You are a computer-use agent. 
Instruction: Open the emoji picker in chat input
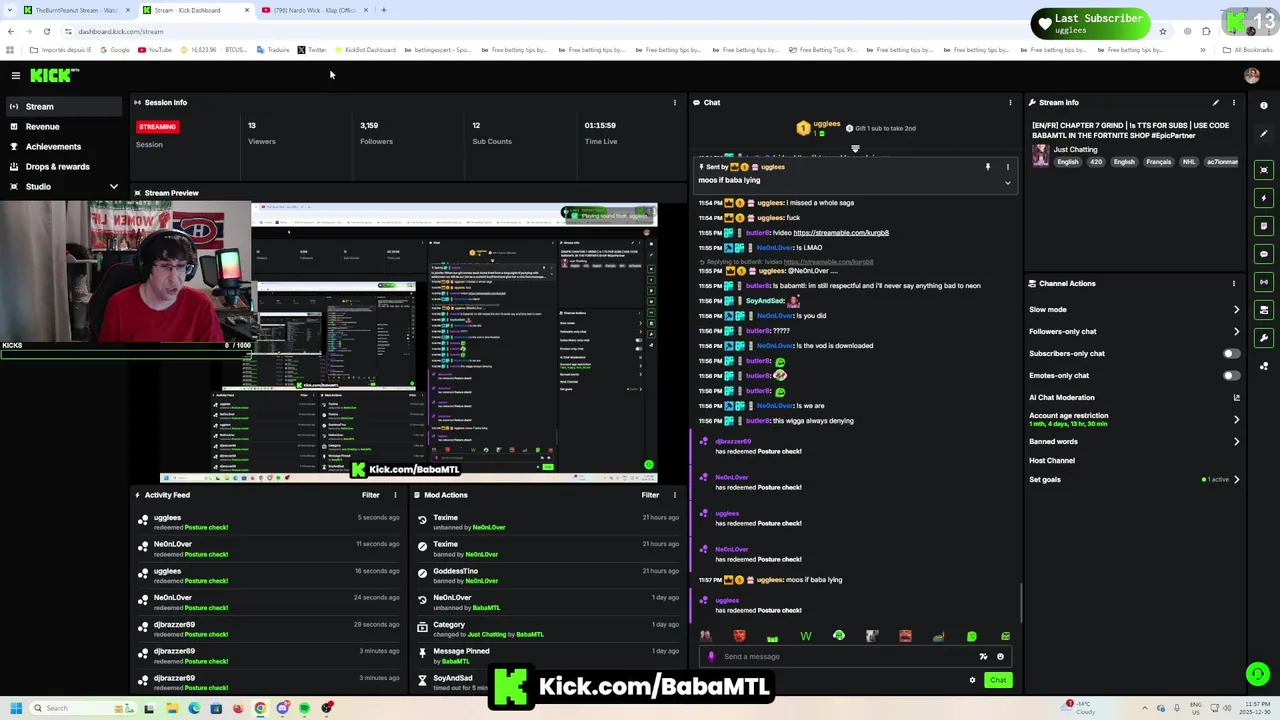(x=1000, y=657)
